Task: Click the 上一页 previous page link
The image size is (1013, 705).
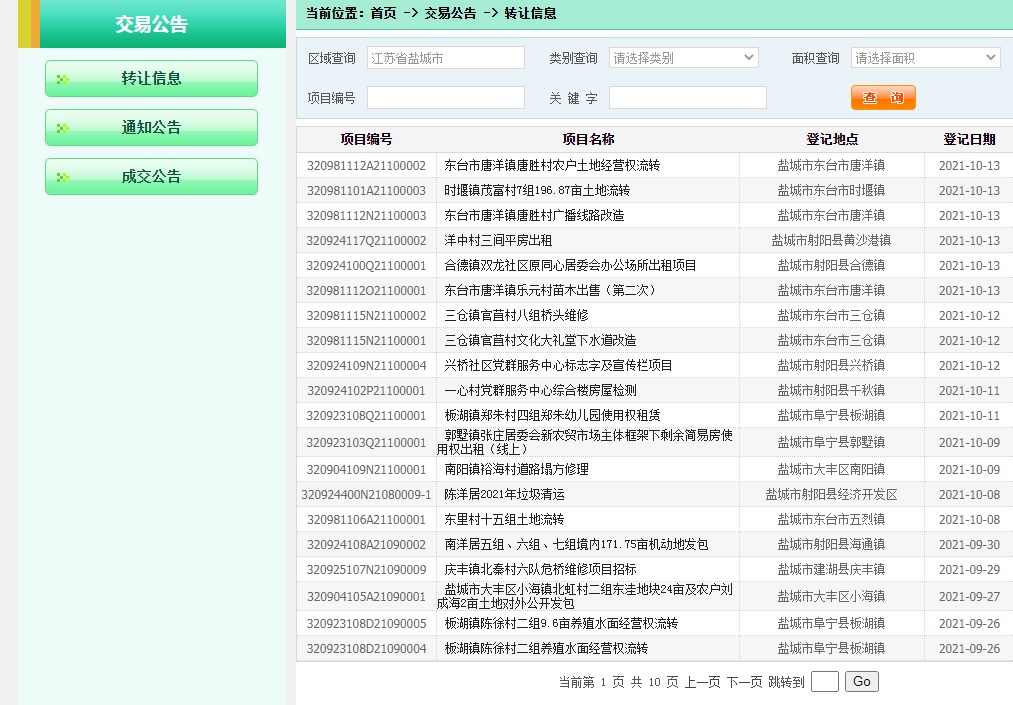Action: [702, 682]
